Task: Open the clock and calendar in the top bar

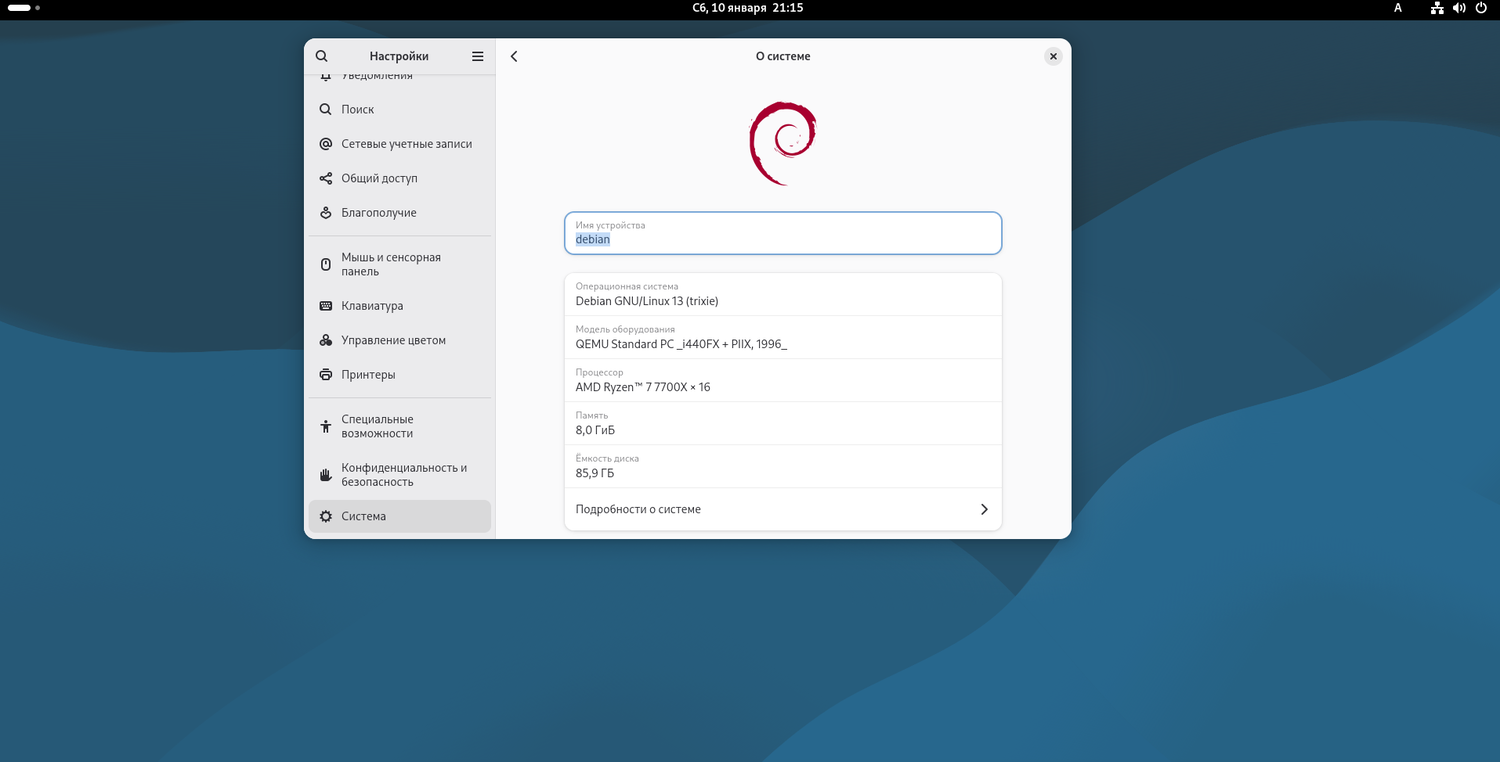Action: (748, 8)
